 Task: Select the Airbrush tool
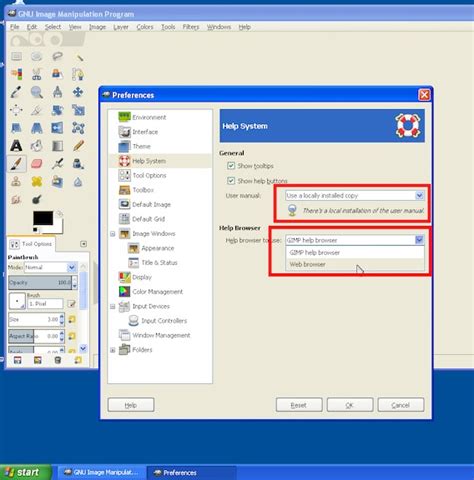[57, 164]
